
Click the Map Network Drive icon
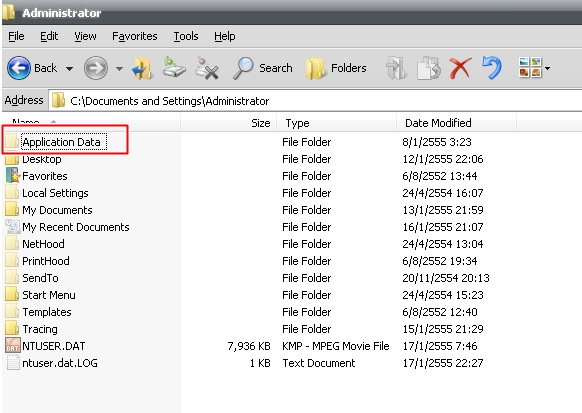pos(174,67)
